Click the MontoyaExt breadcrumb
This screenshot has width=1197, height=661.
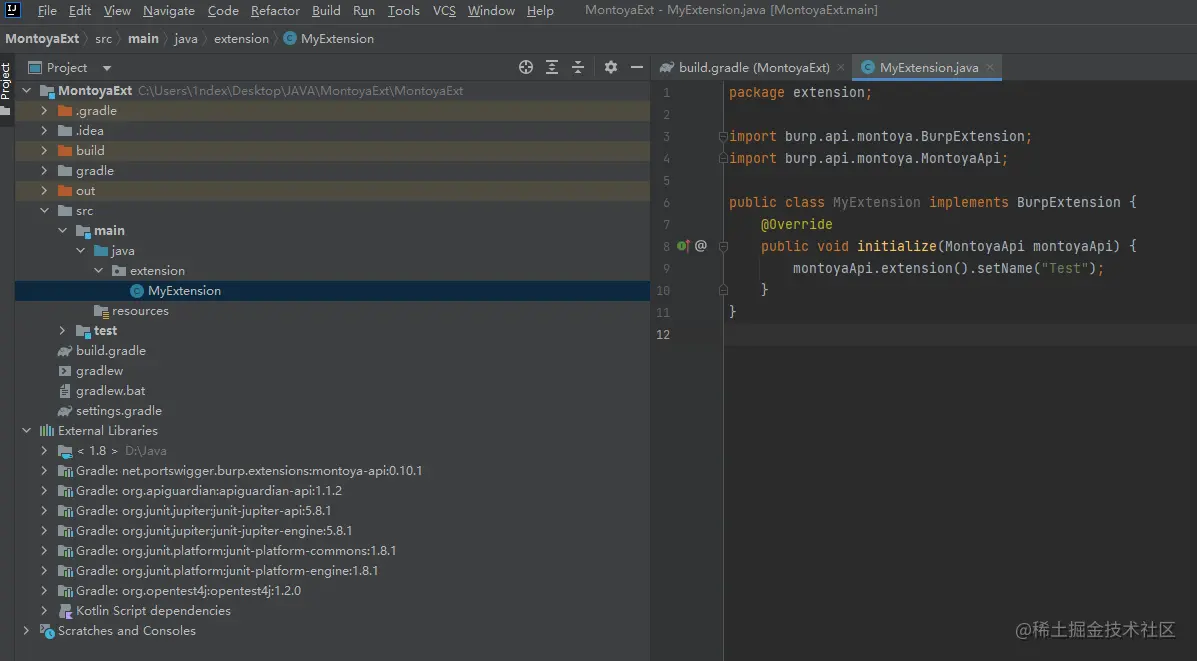coord(42,39)
